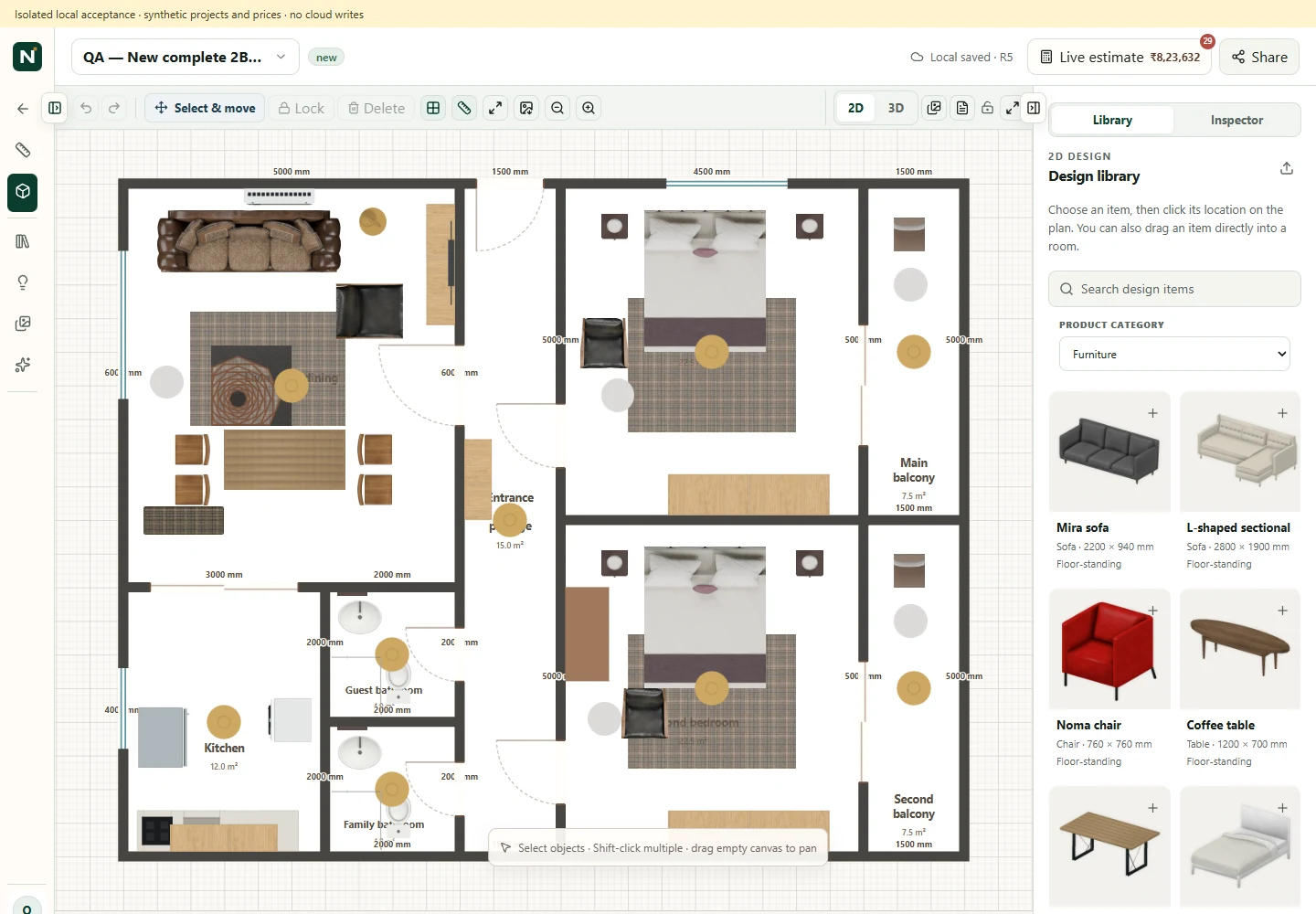Switch to 3D view
Image resolution: width=1316 pixels, height=914 pixels.
coord(896,108)
